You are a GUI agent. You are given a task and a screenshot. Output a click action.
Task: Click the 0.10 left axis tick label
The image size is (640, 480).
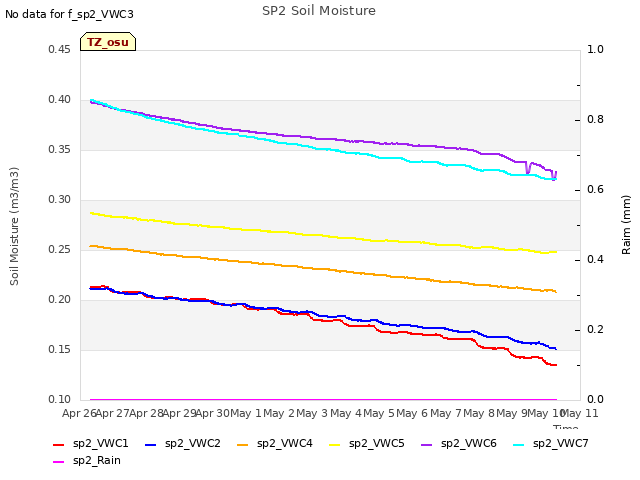click(x=59, y=400)
